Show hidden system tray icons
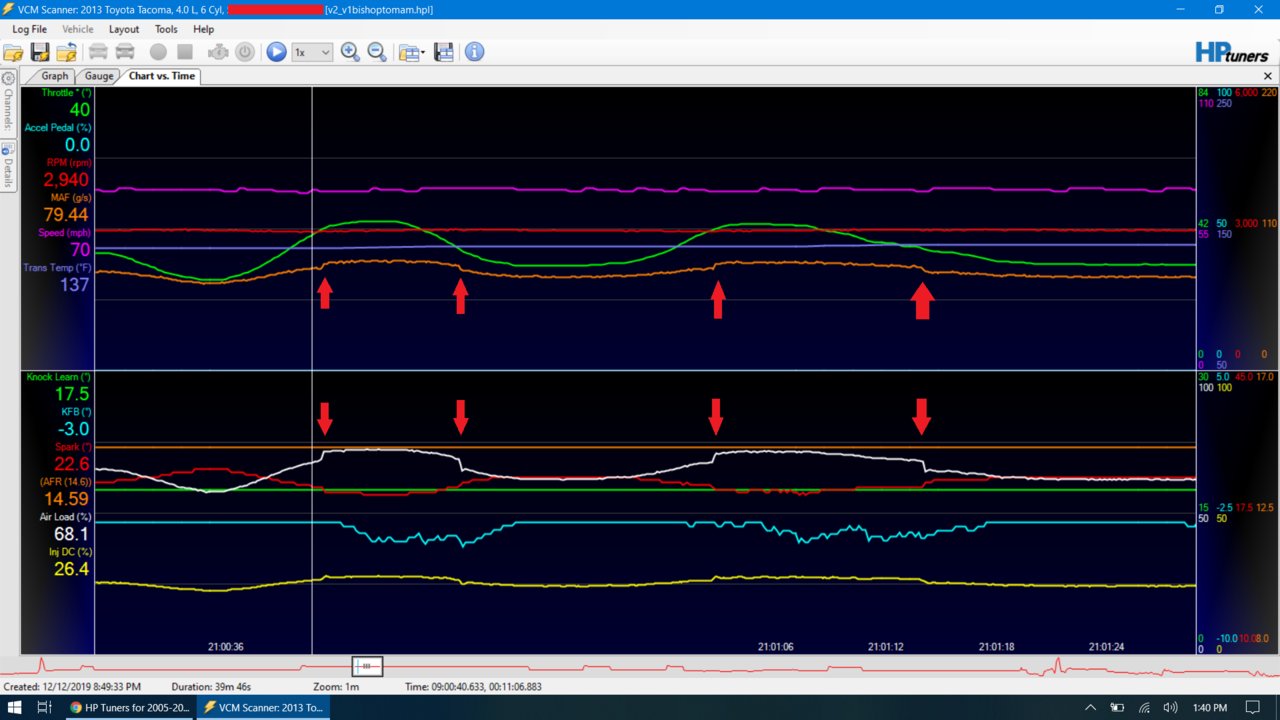1280x720 pixels. click(x=1090, y=707)
